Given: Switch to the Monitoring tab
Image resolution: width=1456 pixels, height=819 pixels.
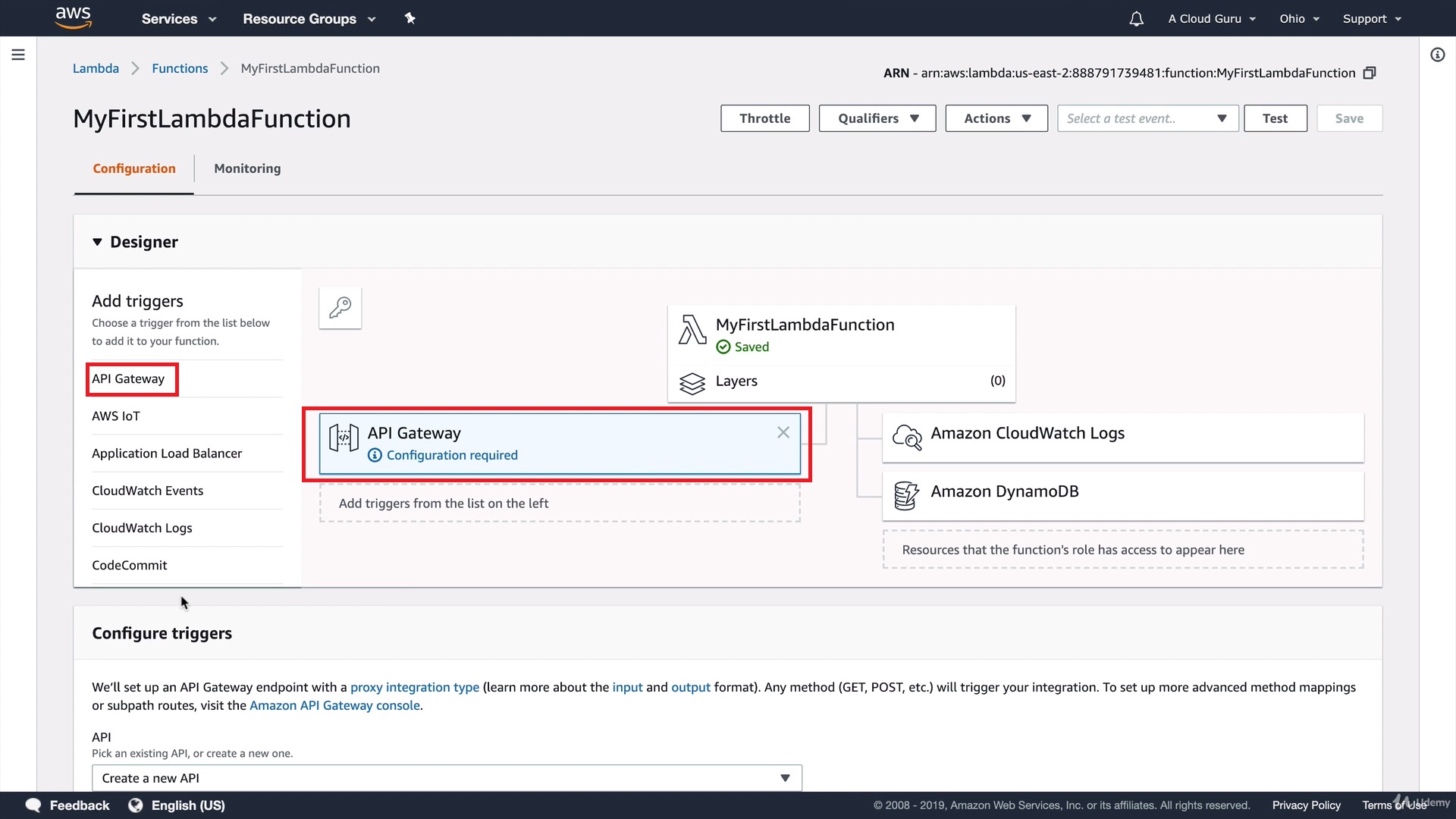Looking at the screenshot, I should [x=247, y=168].
